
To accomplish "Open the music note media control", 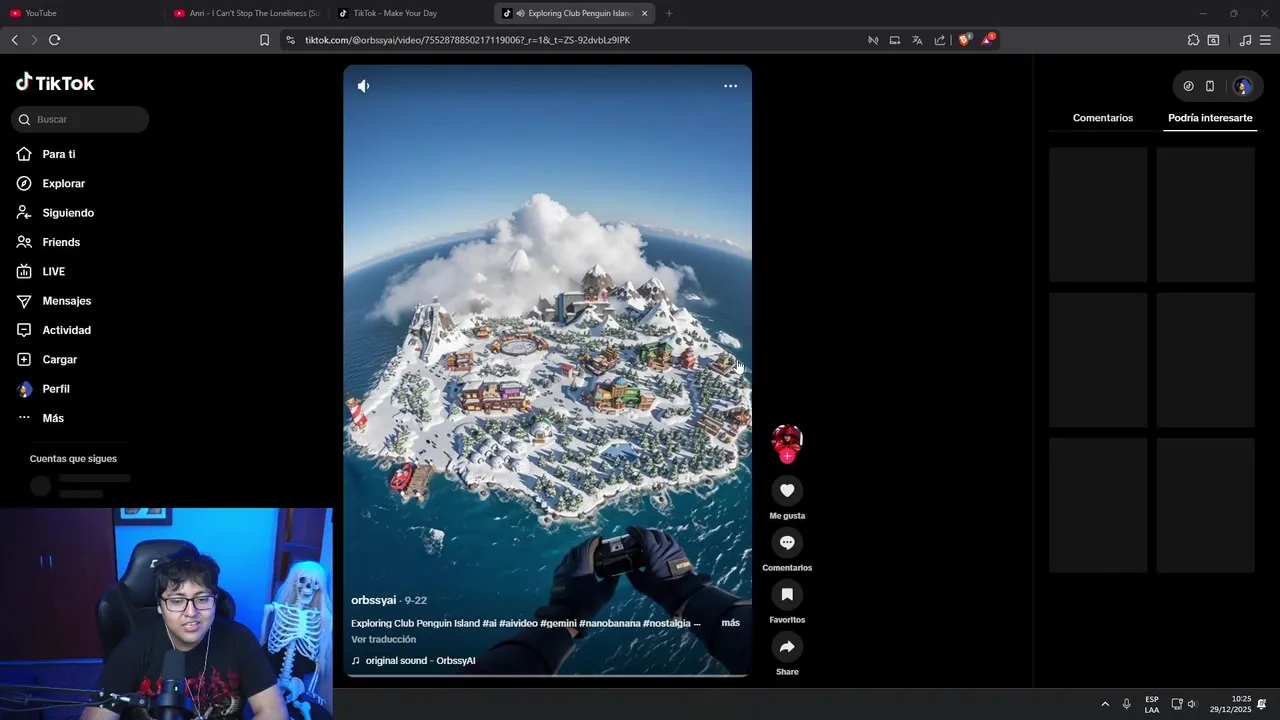I will (1245, 40).
